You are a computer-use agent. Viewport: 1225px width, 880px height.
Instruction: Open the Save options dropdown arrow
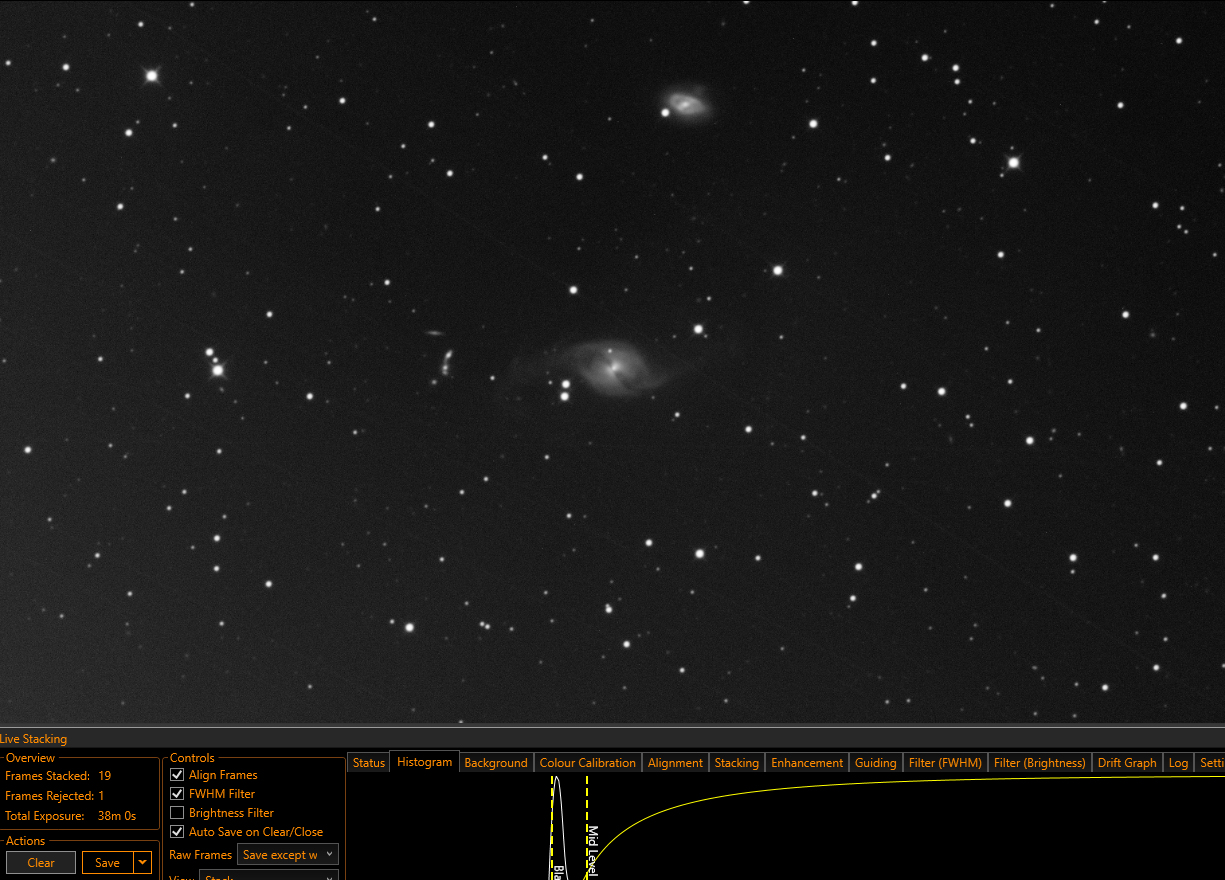tap(143, 862)
